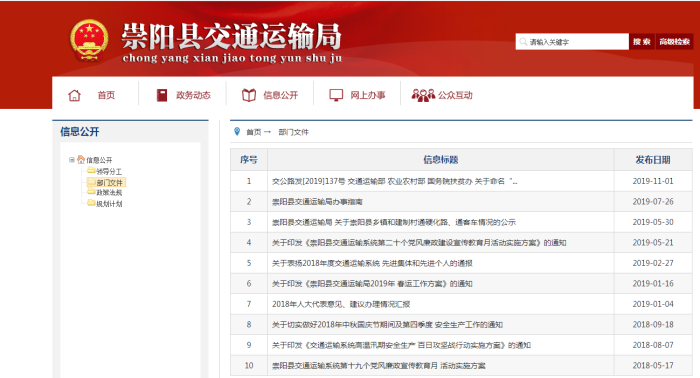This screenshot has width=700, height=378.
Task: Open 公众互动 navigation tab
Action: coord(455,95)
